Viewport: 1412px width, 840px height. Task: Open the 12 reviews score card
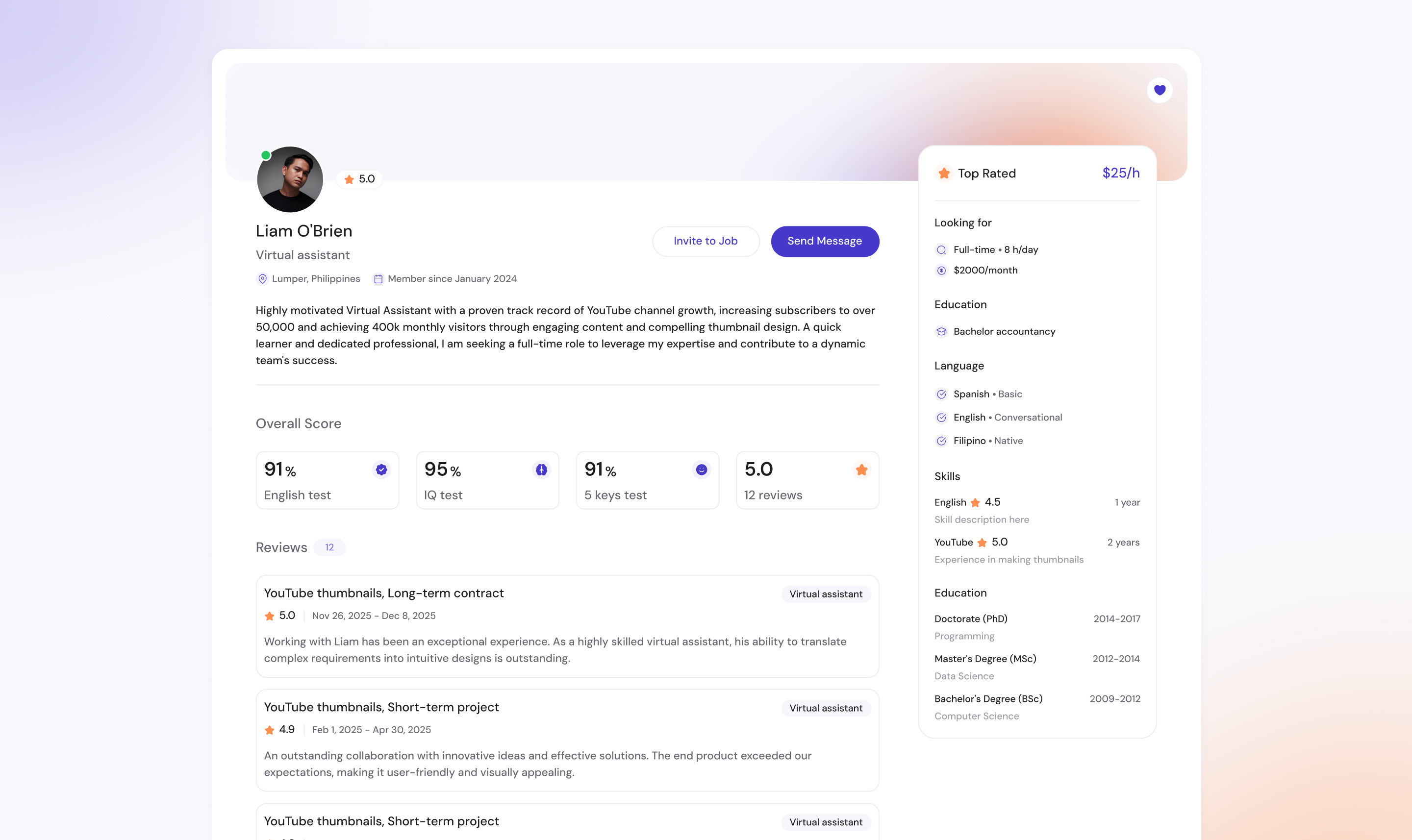[807, 480]
